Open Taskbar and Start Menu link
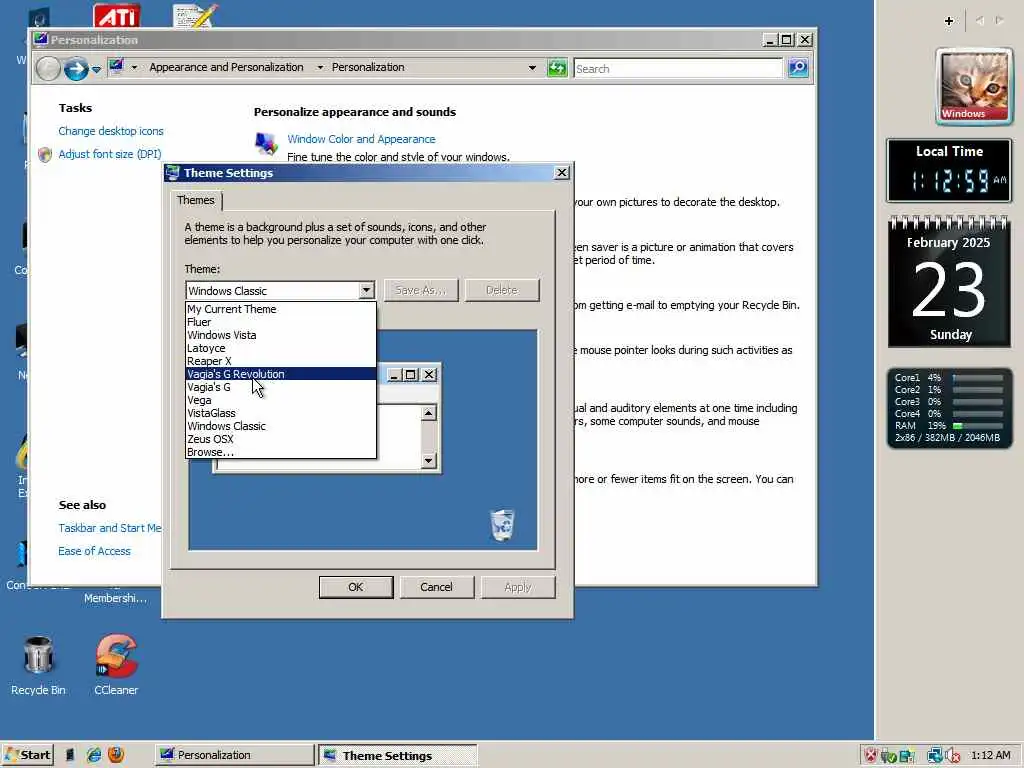The image size is (1024, 768). pyautogui.click(x=110, y=528)
